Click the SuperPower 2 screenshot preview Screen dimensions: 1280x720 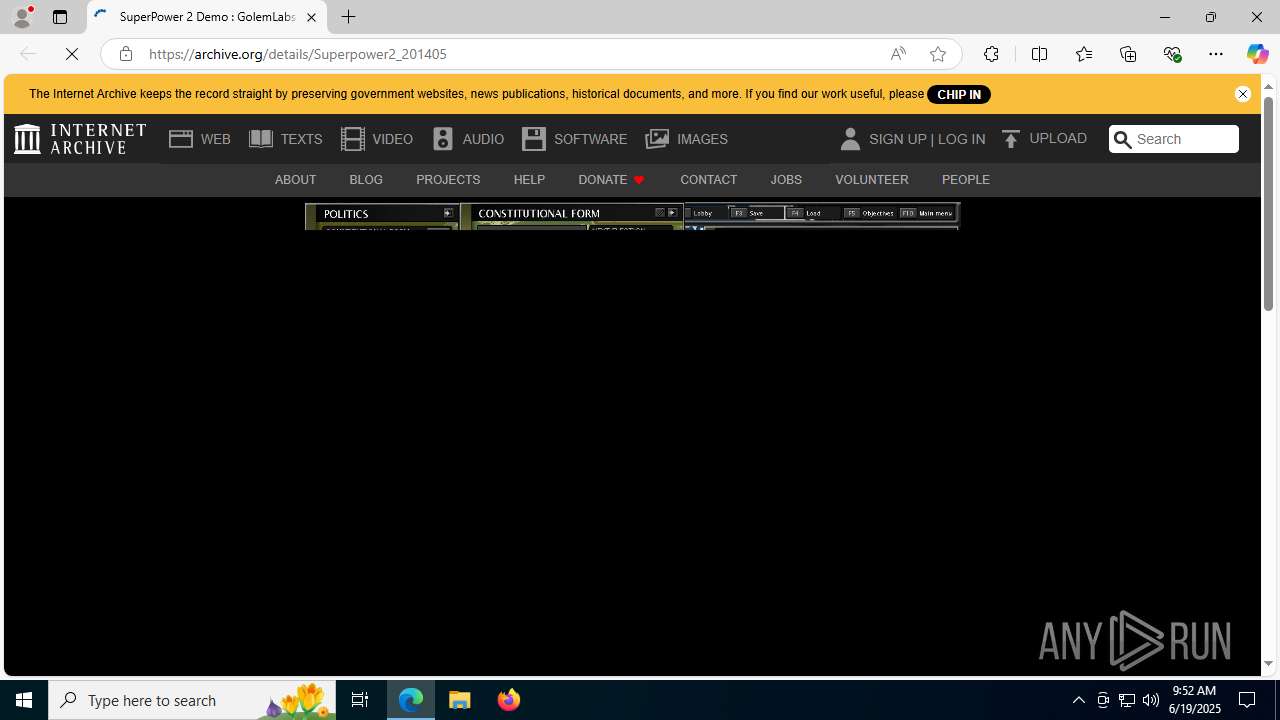point(632,216)
